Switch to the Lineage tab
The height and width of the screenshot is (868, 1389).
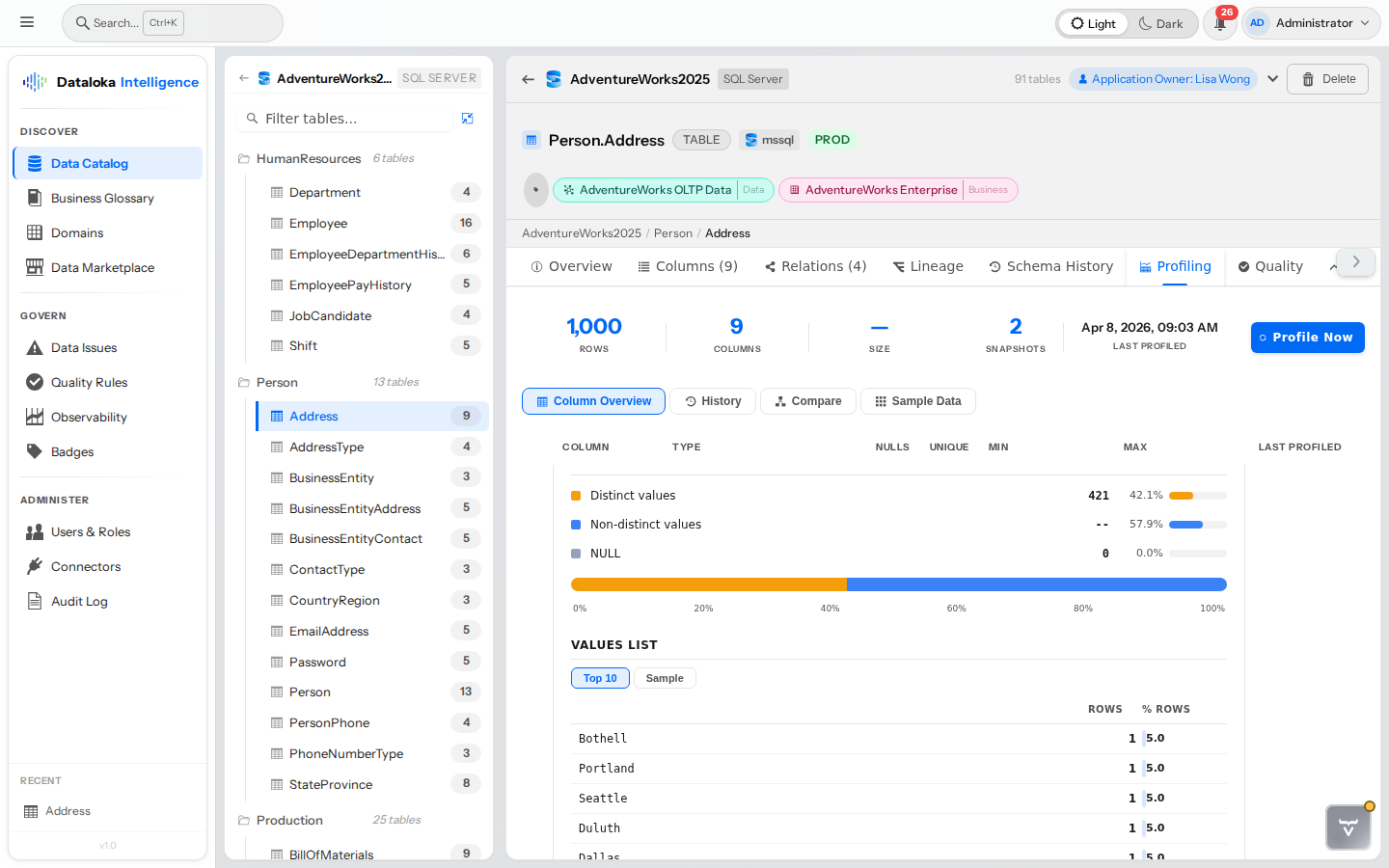pos(927,266)
